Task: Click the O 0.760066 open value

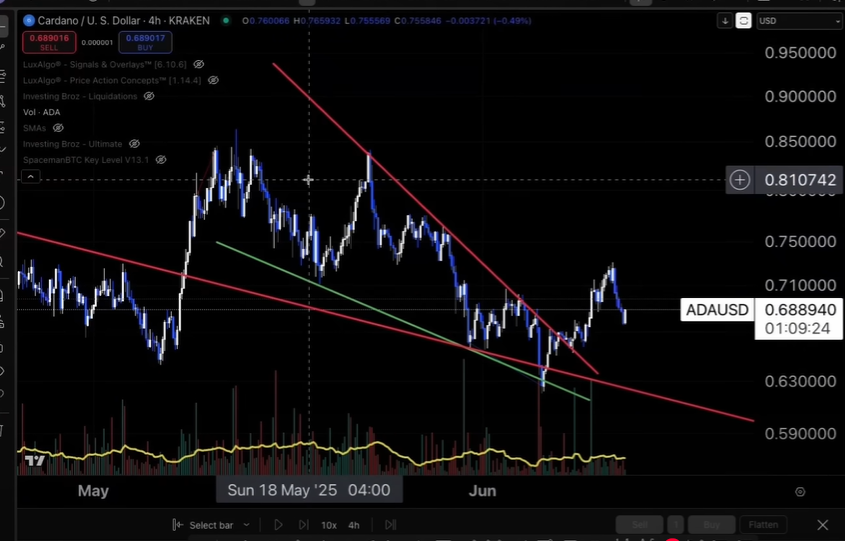Action: coord(266,21)
